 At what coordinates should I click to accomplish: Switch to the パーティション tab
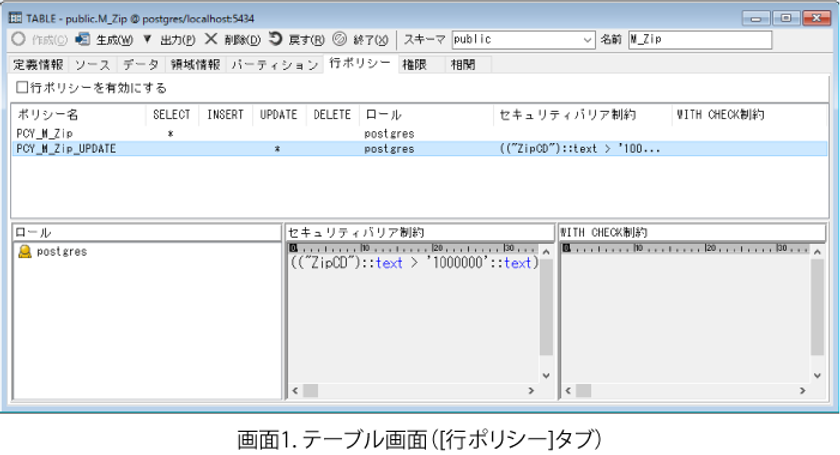tap(275, 65)
